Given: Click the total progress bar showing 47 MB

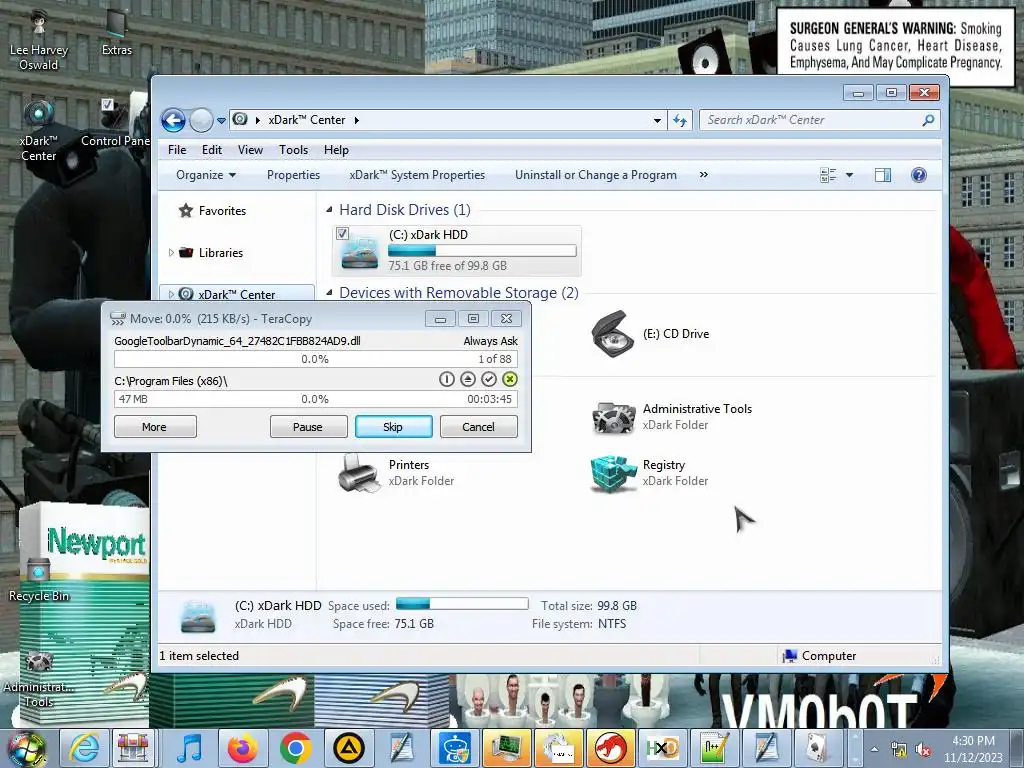Looking at the screenshot, I should [316, 399].
